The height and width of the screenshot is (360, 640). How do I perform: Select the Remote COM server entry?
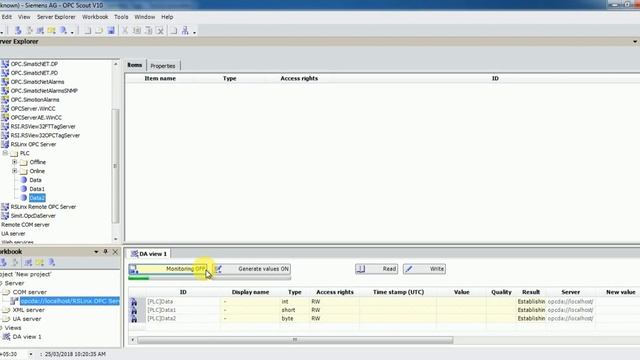pyautogui.click(x=25, y=225)
